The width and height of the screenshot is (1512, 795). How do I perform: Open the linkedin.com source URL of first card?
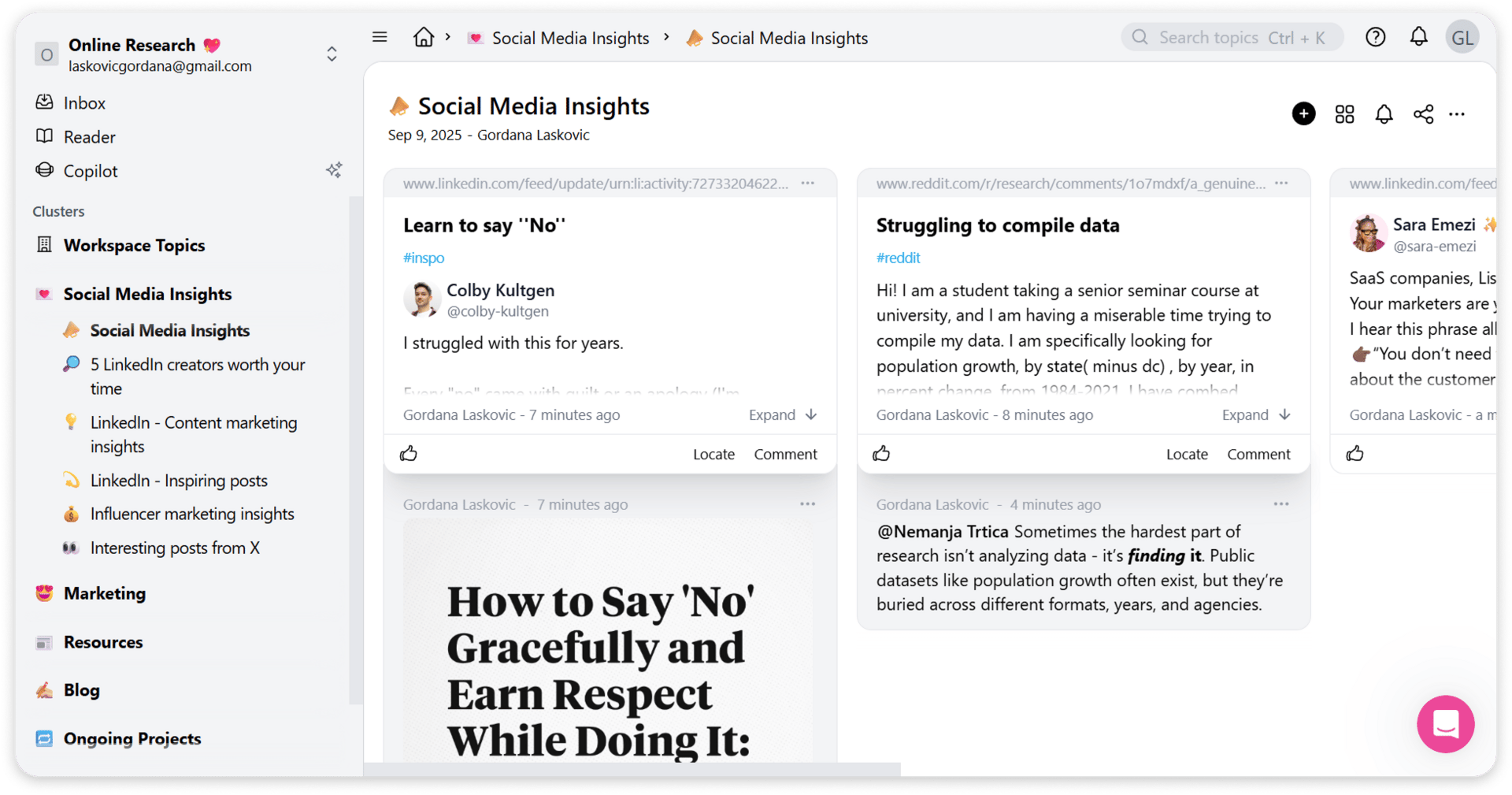point(595,184)
